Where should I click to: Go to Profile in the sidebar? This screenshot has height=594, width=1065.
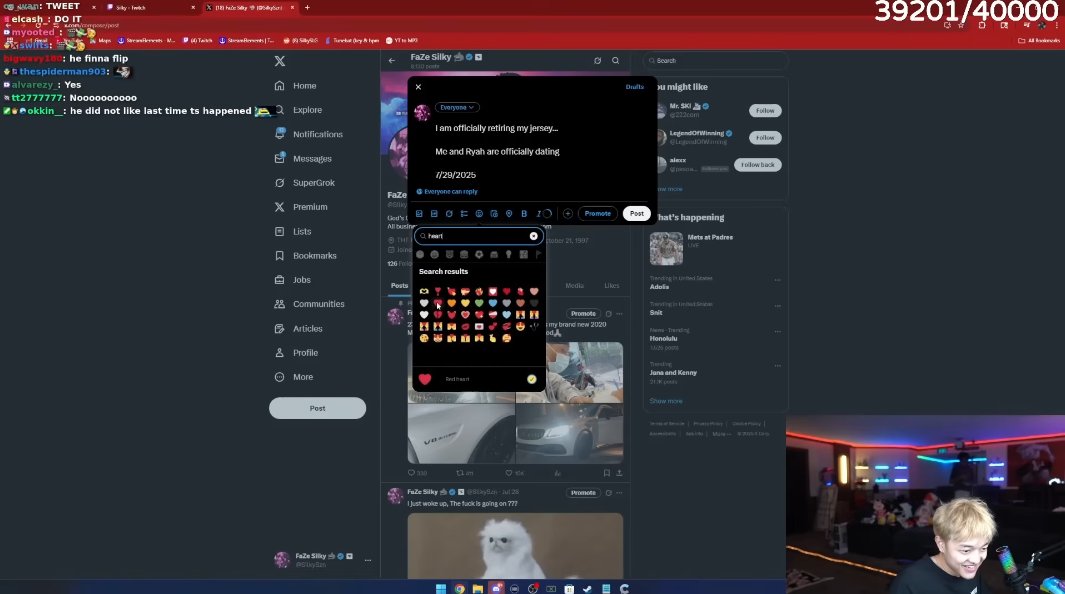[x=297, y=353]
